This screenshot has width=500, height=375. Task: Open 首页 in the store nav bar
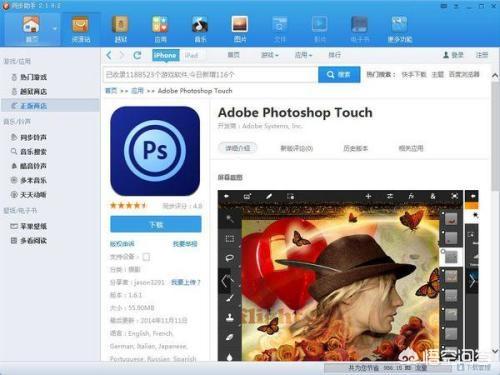(x=233, y=55)
